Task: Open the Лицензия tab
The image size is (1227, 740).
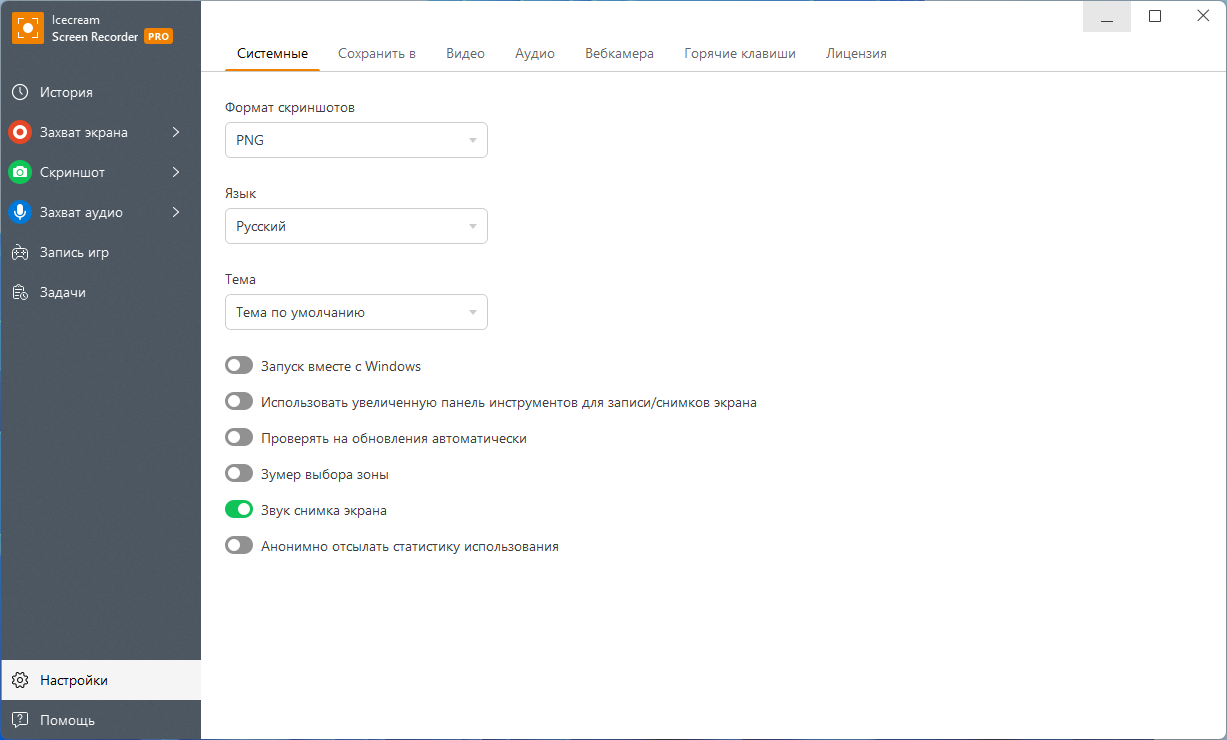Action: (x=856, y=53)
